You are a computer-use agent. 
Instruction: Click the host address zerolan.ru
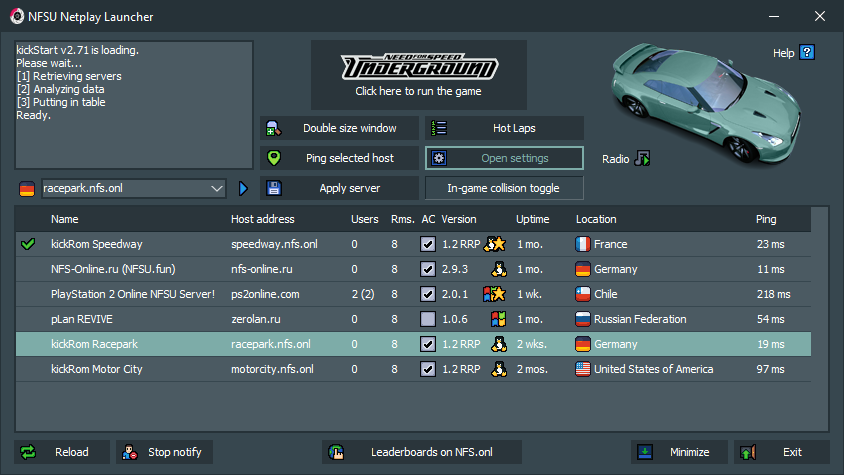(256, 319)
